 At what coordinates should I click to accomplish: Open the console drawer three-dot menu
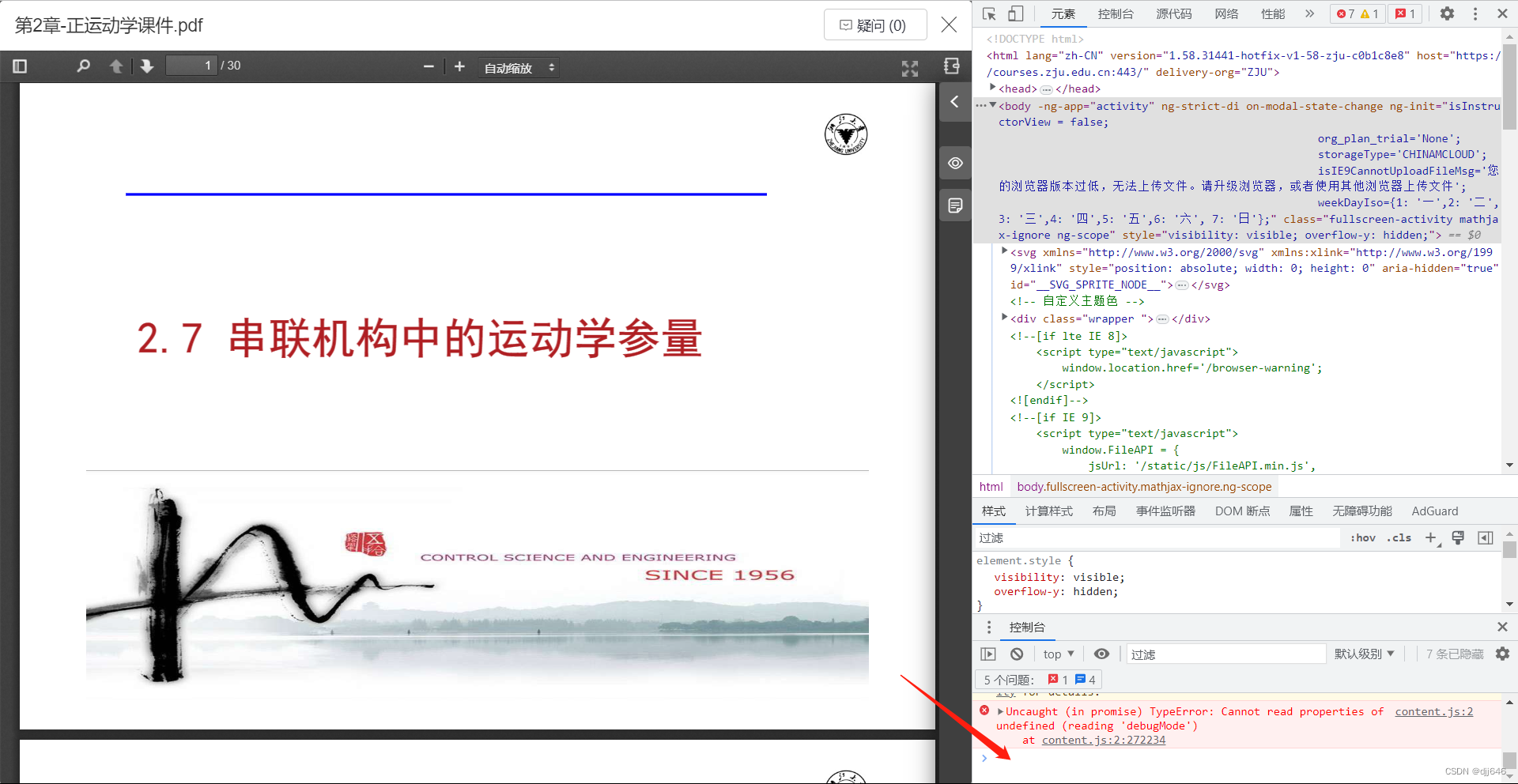(989, 627)
